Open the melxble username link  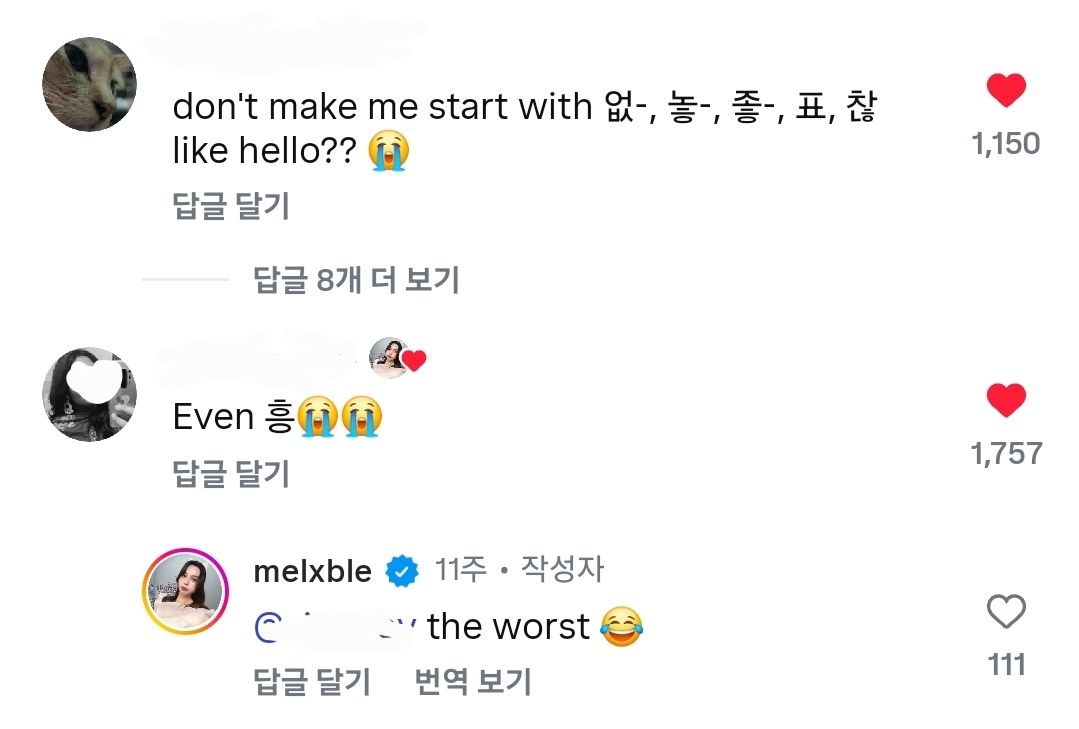tap(313, 571)
